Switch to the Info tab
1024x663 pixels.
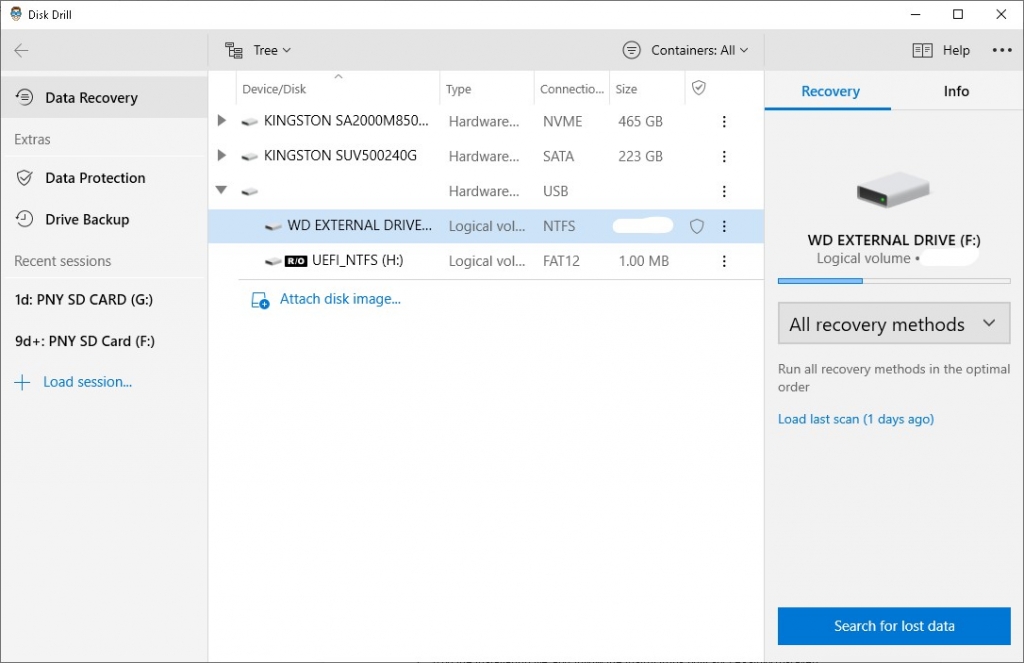click(955, 90)
